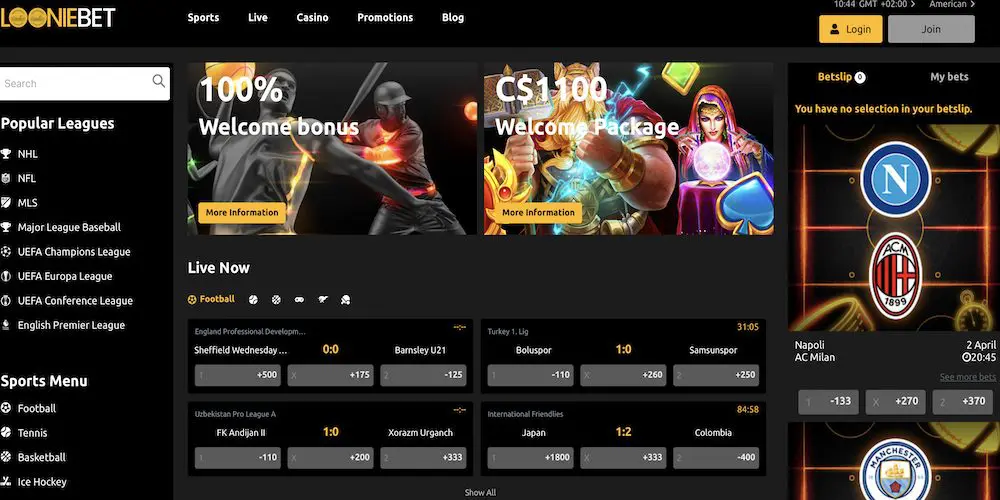
Task: Pick Boluspor win odds -110
Action: coord(530,375)
